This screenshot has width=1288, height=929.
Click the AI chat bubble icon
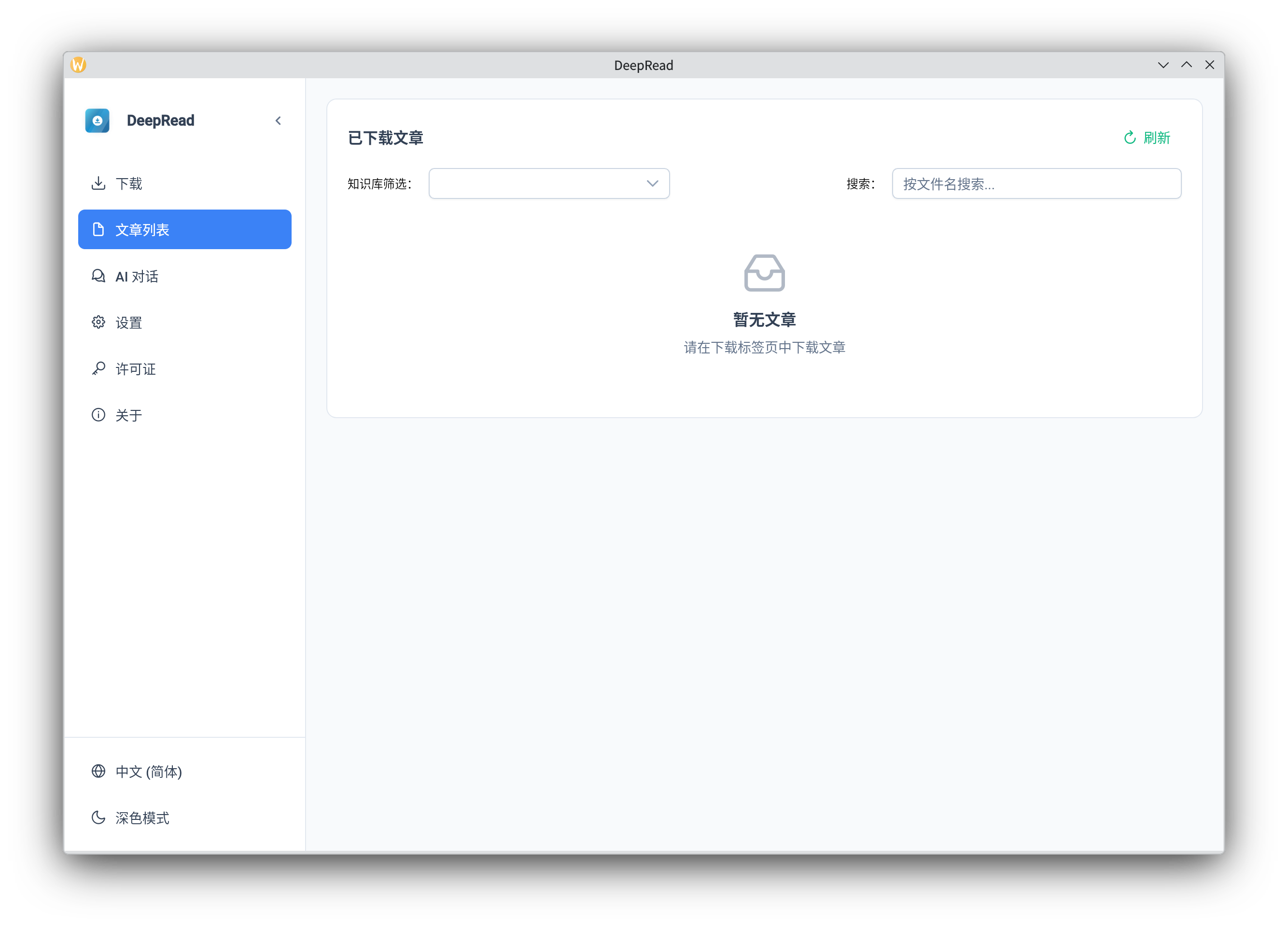pos(98,276)
